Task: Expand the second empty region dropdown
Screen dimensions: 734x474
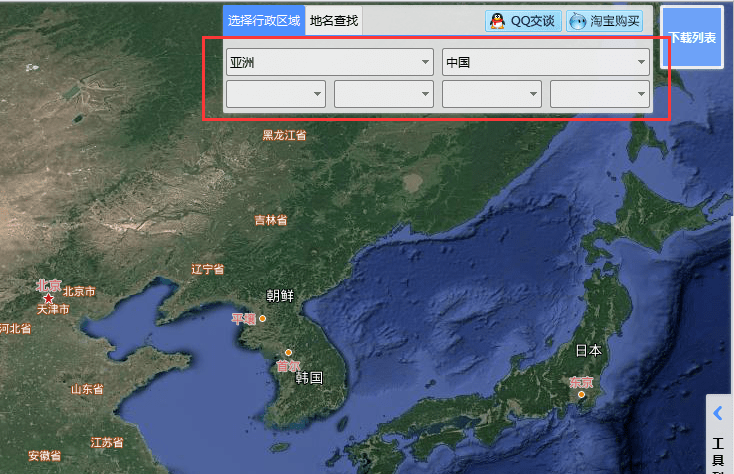Action: coord(384,94)
